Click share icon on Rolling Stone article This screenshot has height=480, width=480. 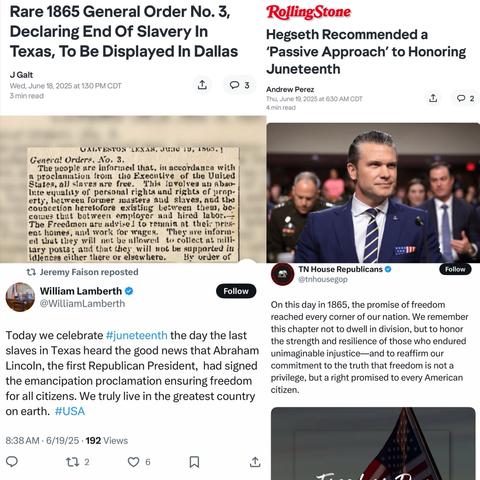pos(433,98)
